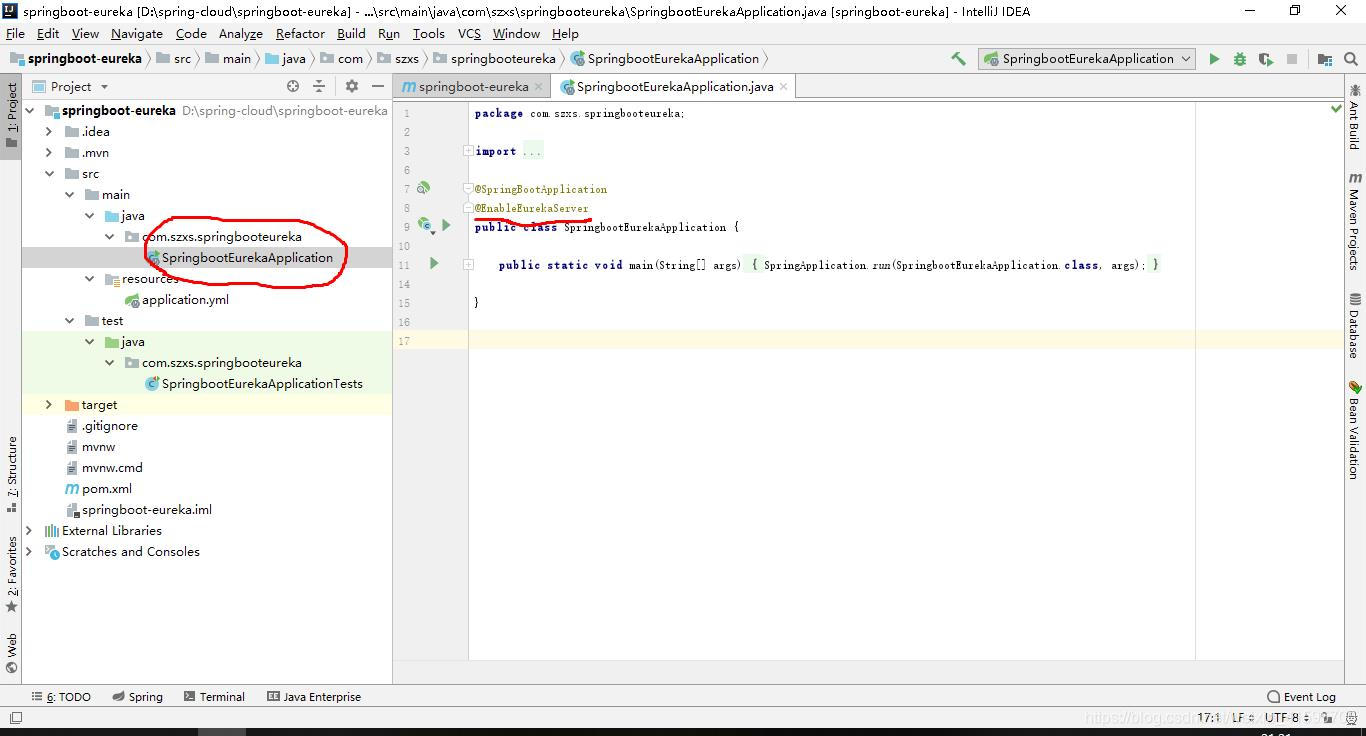Open the VCS menu

(x=469, y=33)
